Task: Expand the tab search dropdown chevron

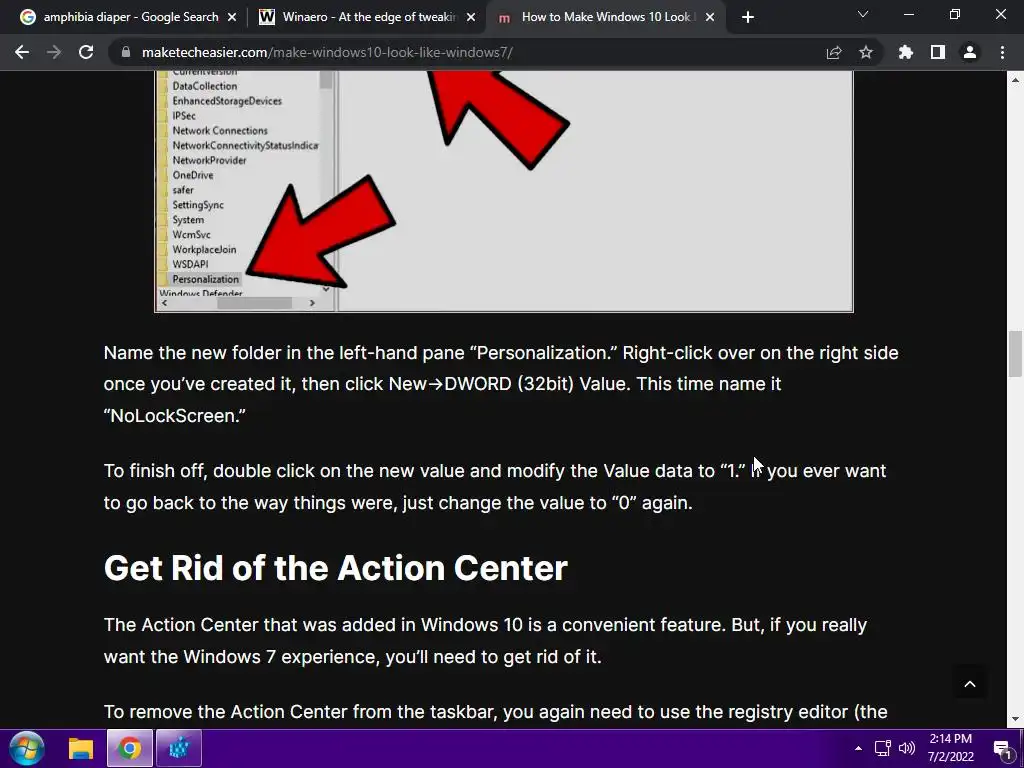Action: (863, 14)
